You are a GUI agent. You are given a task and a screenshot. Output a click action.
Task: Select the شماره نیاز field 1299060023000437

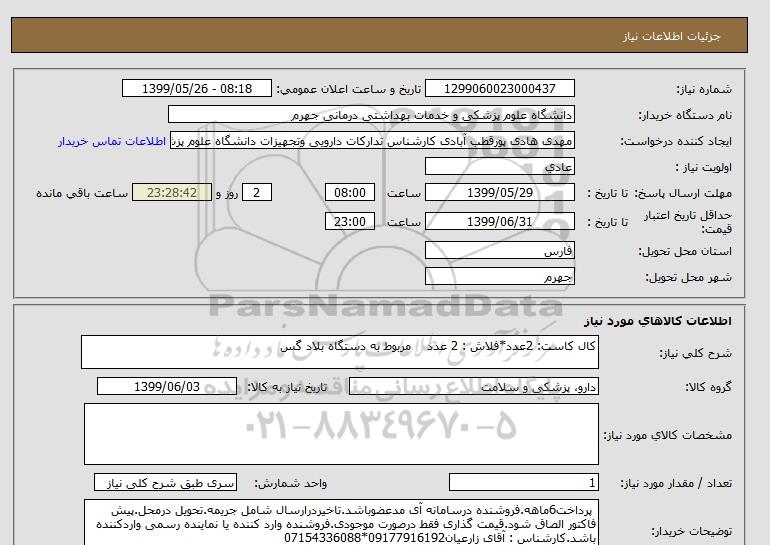pos(499,88)
